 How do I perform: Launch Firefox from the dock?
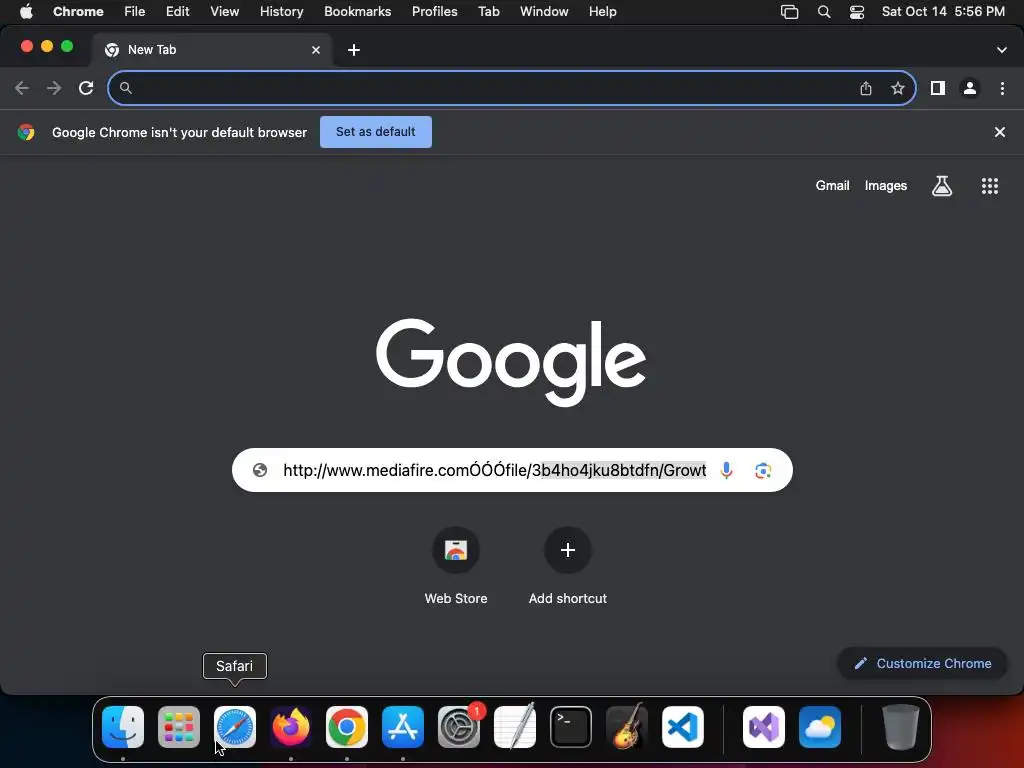(291, 727)
